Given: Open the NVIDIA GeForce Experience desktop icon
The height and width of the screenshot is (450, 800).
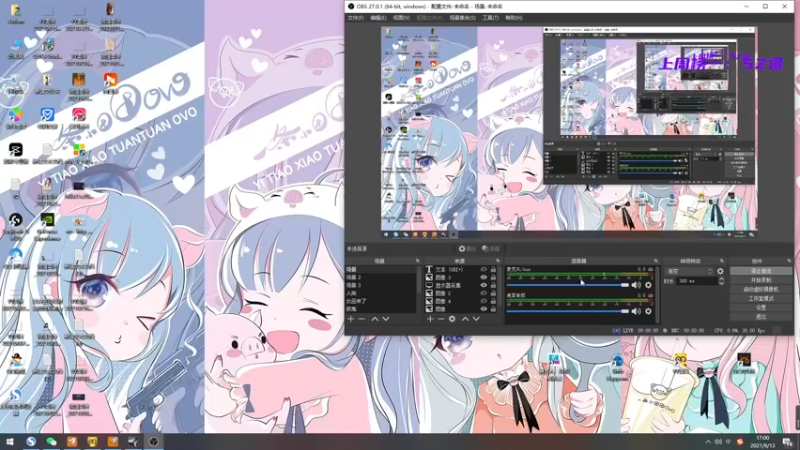Looking at the screenshot, I should [47, 225].
